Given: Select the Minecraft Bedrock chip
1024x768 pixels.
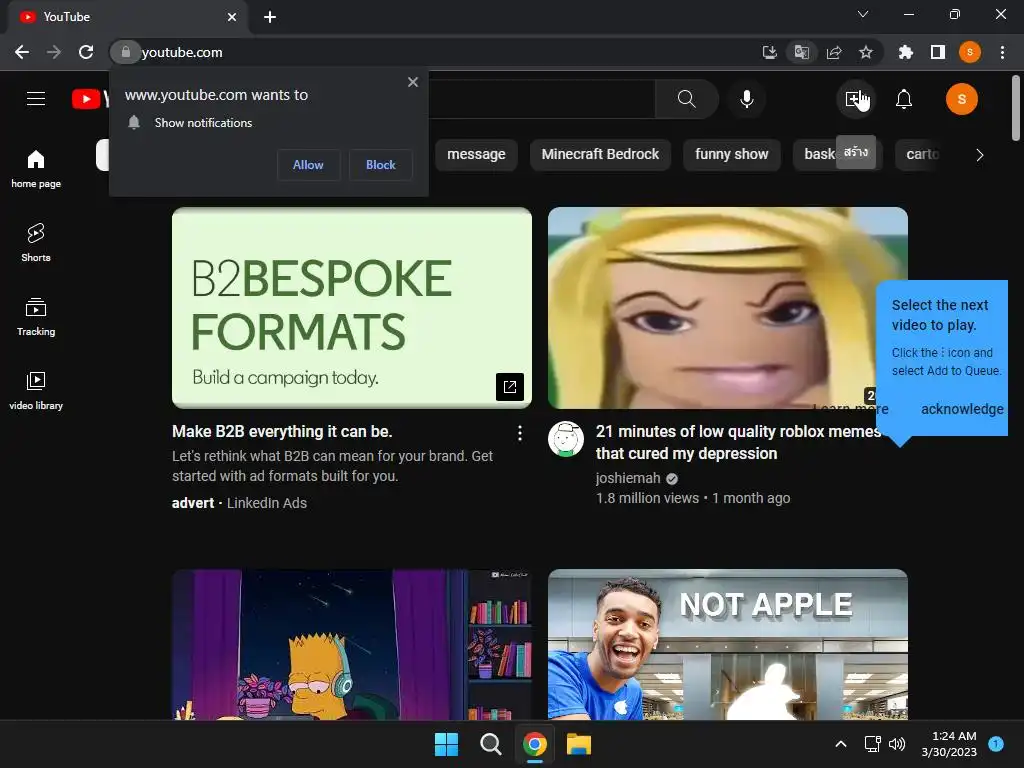Looking at the screenshot, I should pos(600,155).
